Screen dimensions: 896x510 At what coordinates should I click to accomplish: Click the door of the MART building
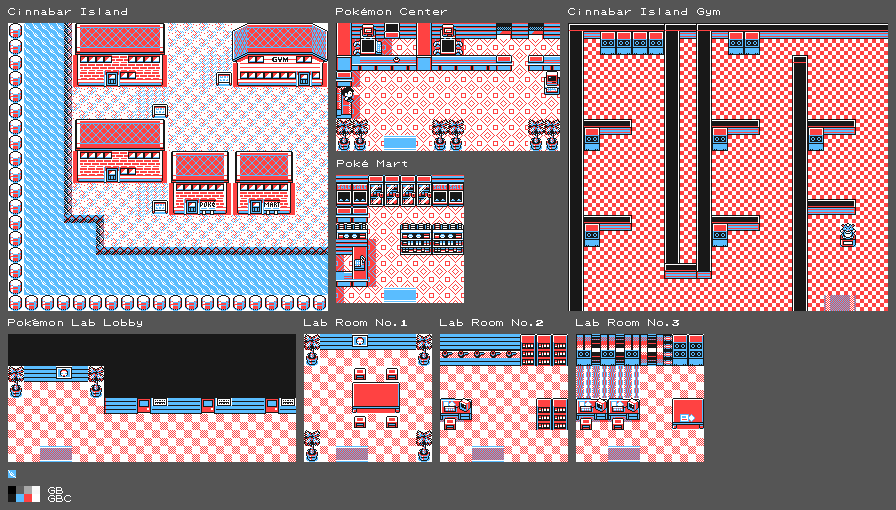click(x=256, y=206)
